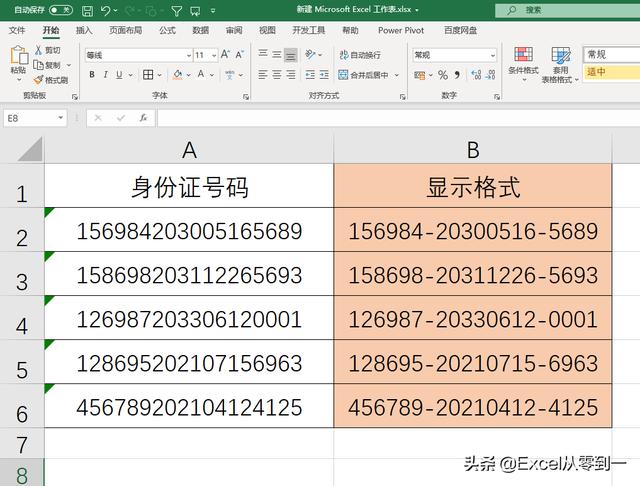The height and width of the screenshot is (486, 640).
Task: Click the Increase Font Size icon
Action: pyautogui.click(x=225, y=54)
